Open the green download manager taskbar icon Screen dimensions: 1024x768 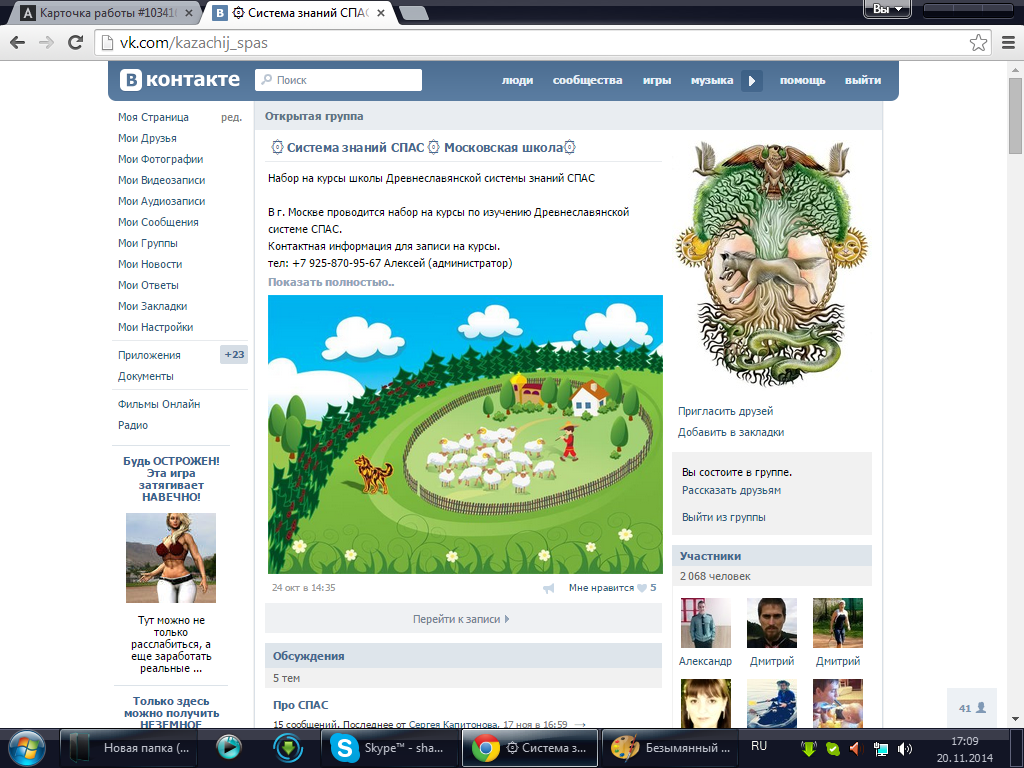[288, 748]
